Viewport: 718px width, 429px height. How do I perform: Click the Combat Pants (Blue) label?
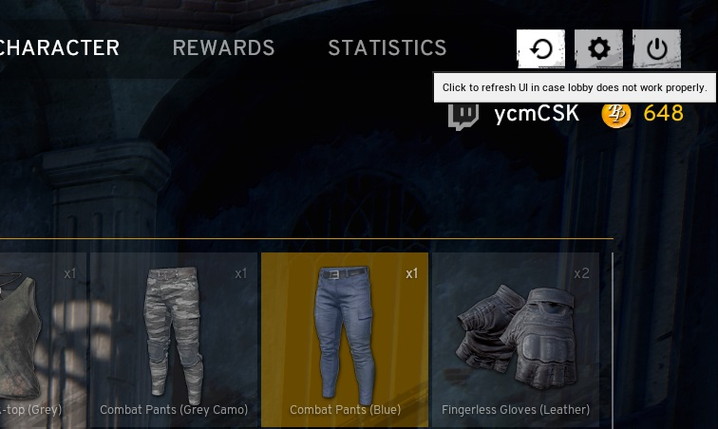pos(345,409)
